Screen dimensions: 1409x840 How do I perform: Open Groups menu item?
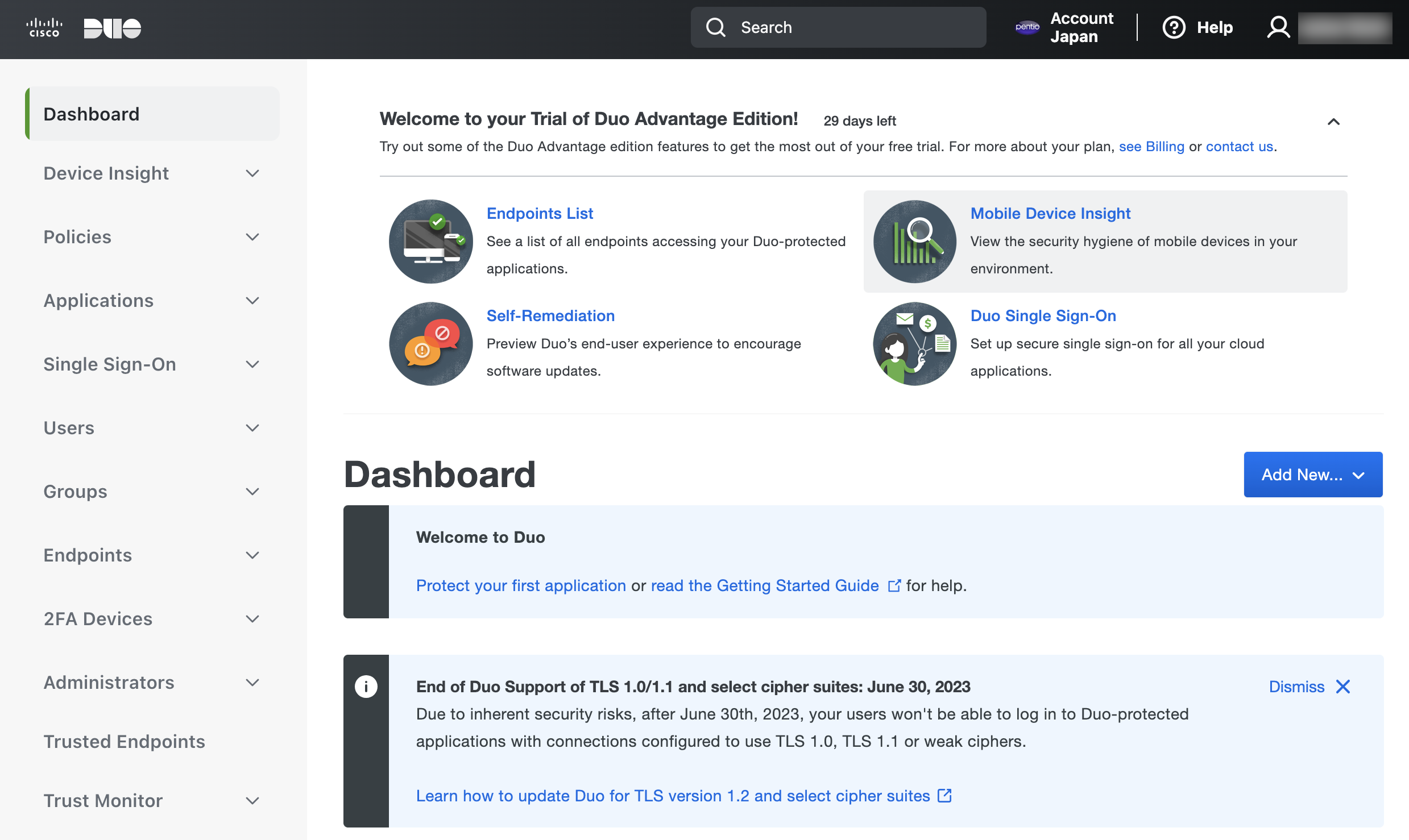tap(76, 492)
